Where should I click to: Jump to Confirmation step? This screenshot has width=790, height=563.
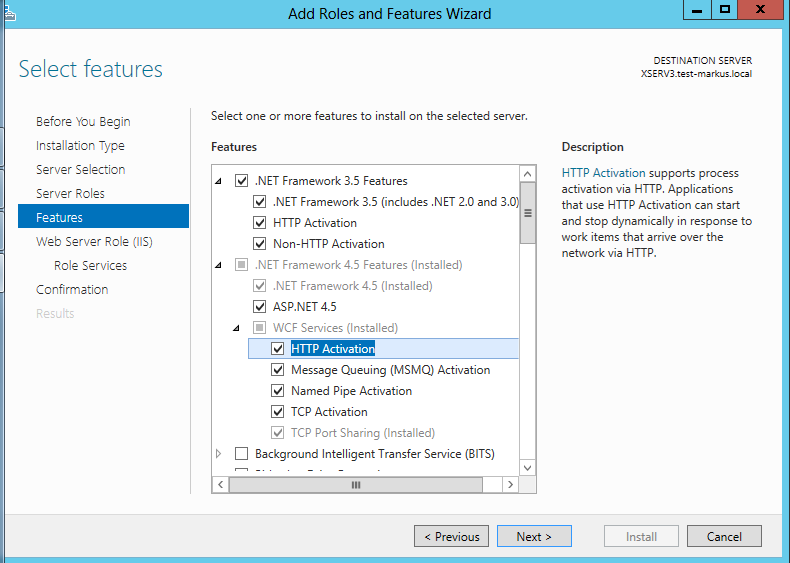pyautogui.click(x=72, y=289)
